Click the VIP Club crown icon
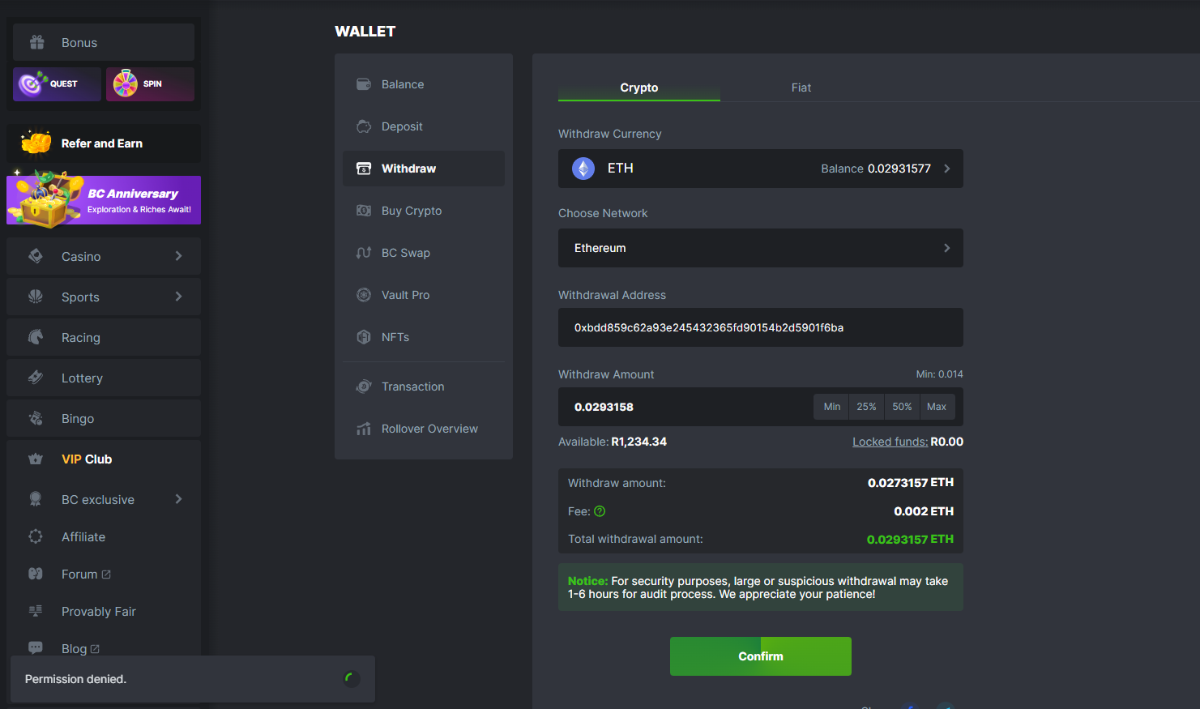This screenshot has height=709, width=1200. tap(36, 459)
